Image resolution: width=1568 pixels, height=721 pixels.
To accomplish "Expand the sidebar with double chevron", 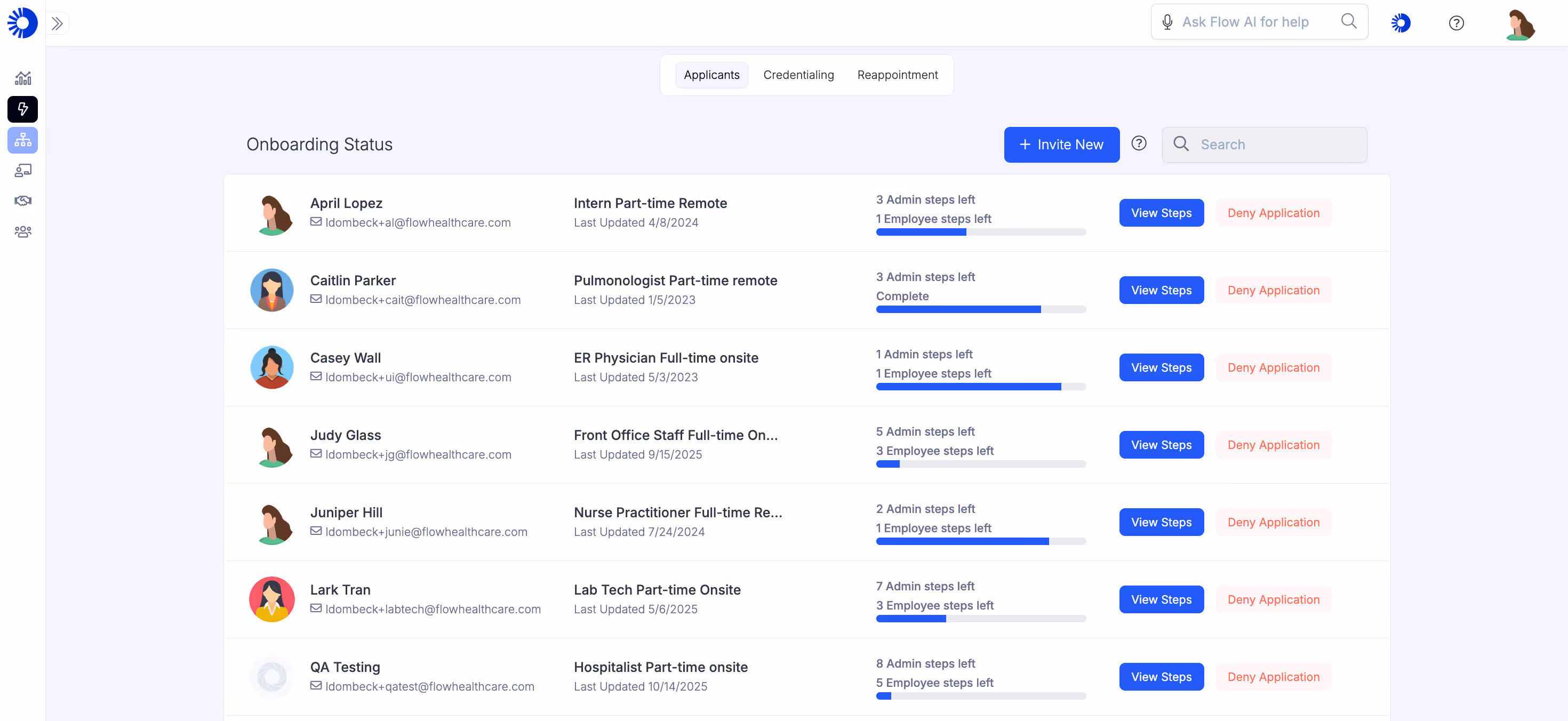I will 57,23.
